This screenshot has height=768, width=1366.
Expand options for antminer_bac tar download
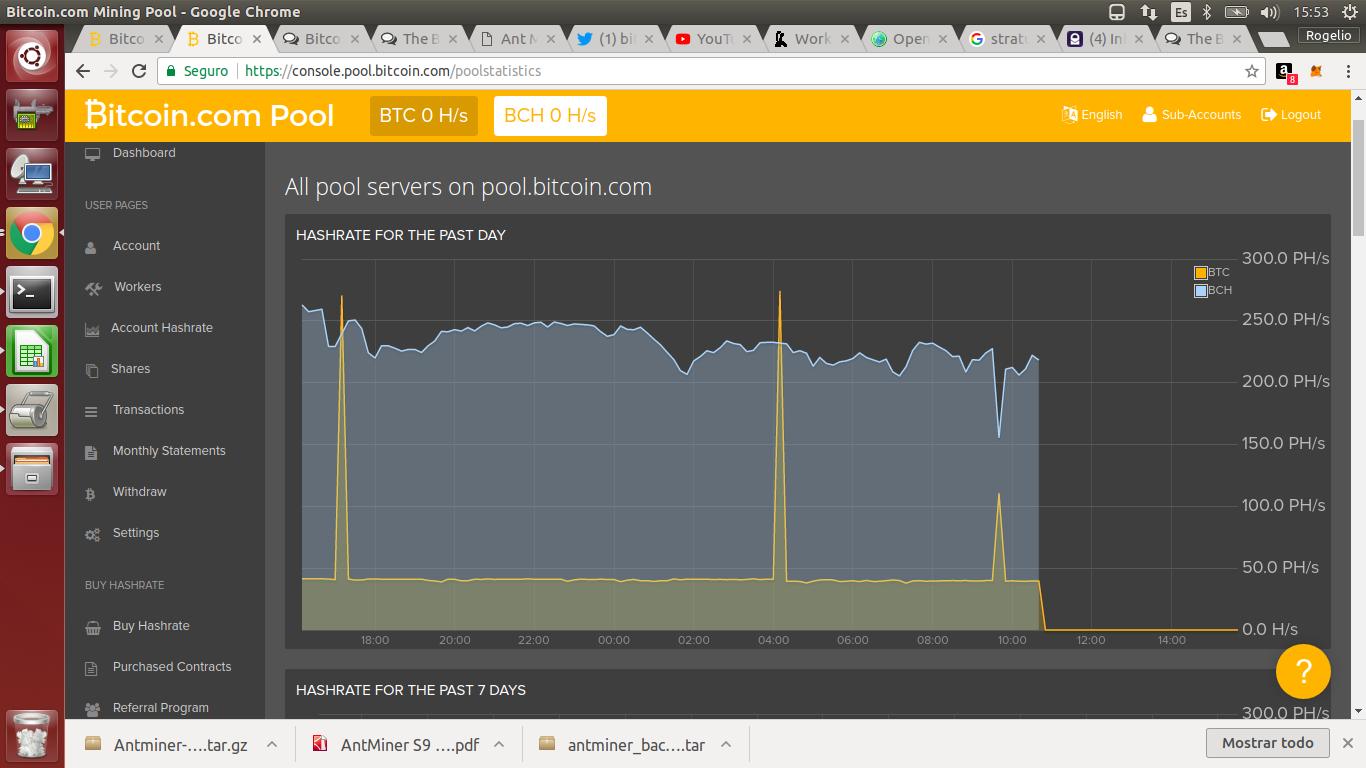coord(726,744)
